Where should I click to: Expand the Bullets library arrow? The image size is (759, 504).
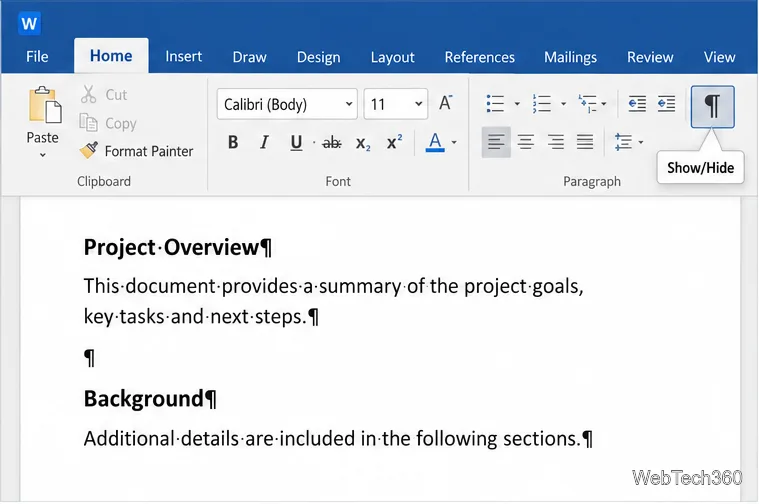[x=517, y=104]
